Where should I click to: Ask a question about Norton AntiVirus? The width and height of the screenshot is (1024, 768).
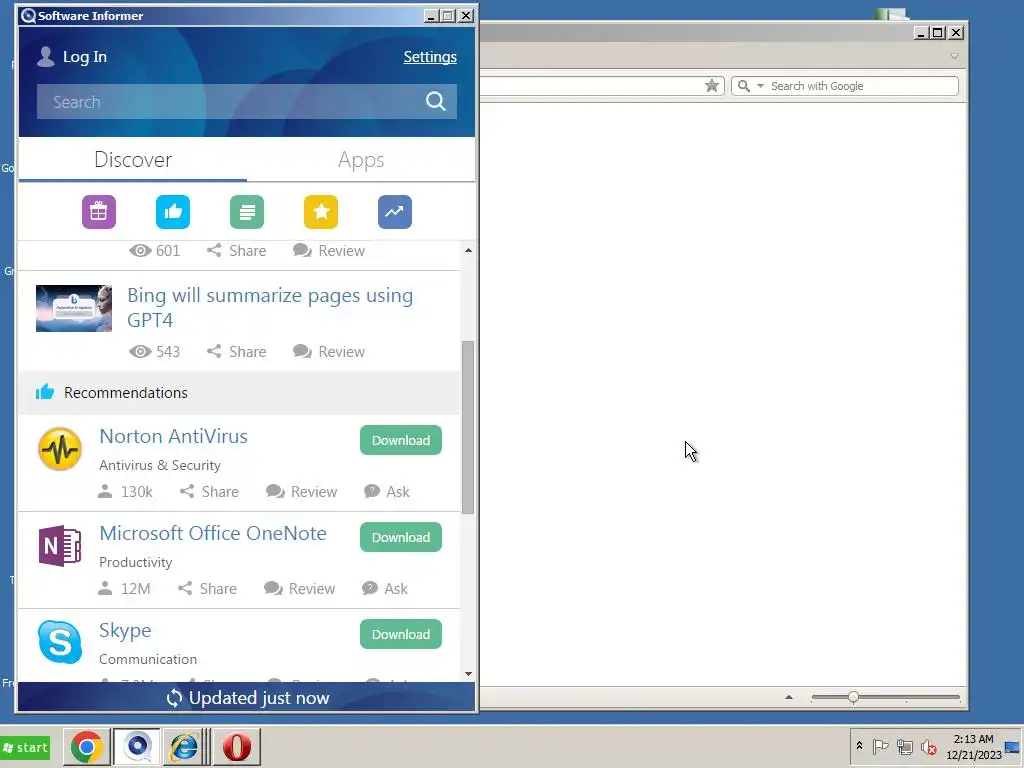tap(387, 492)
